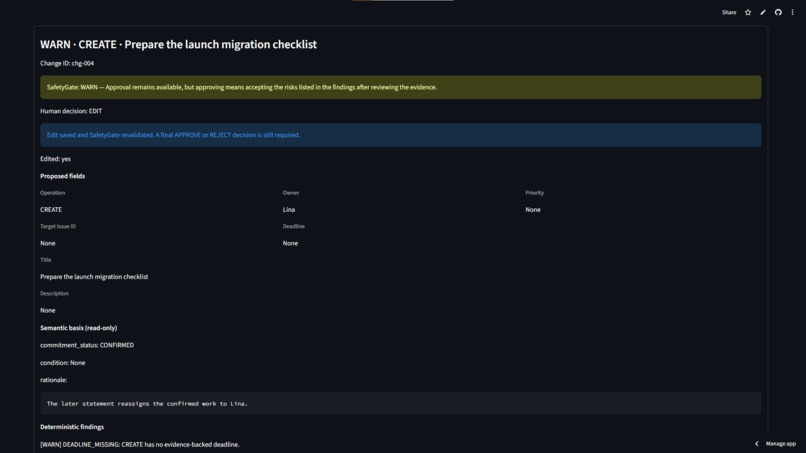Click the Owner value Lina
This screenshot has height=453, width=806.
(288, 209)
